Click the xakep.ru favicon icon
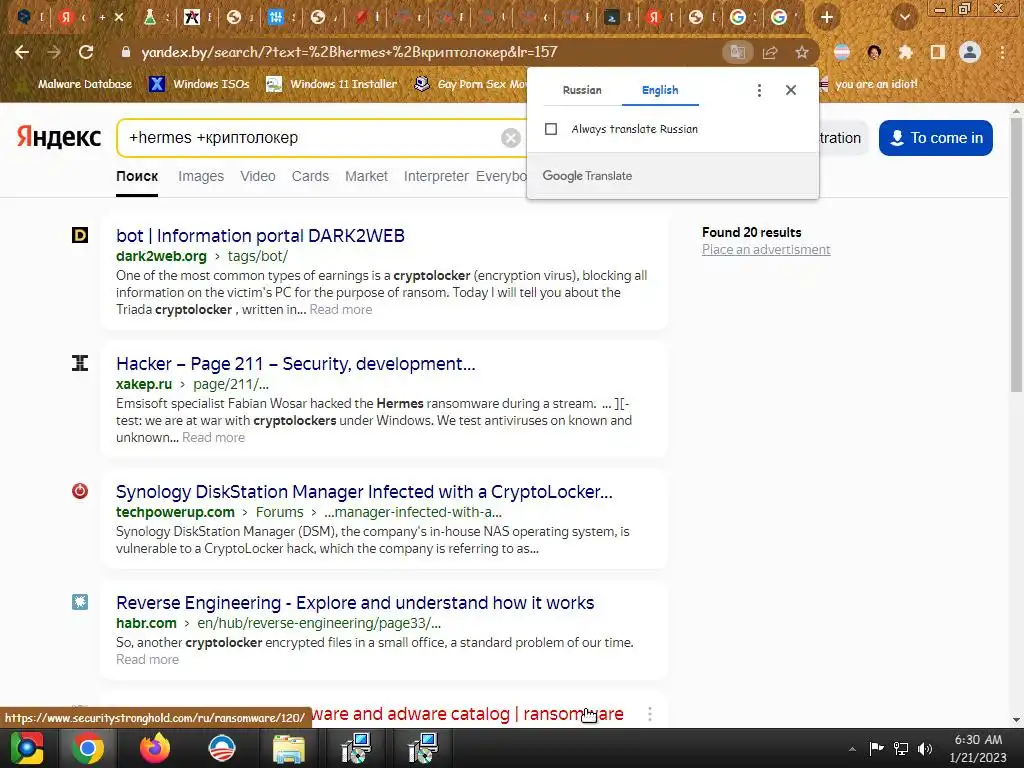The image size is (1024, 768). (x=80, y=362)
